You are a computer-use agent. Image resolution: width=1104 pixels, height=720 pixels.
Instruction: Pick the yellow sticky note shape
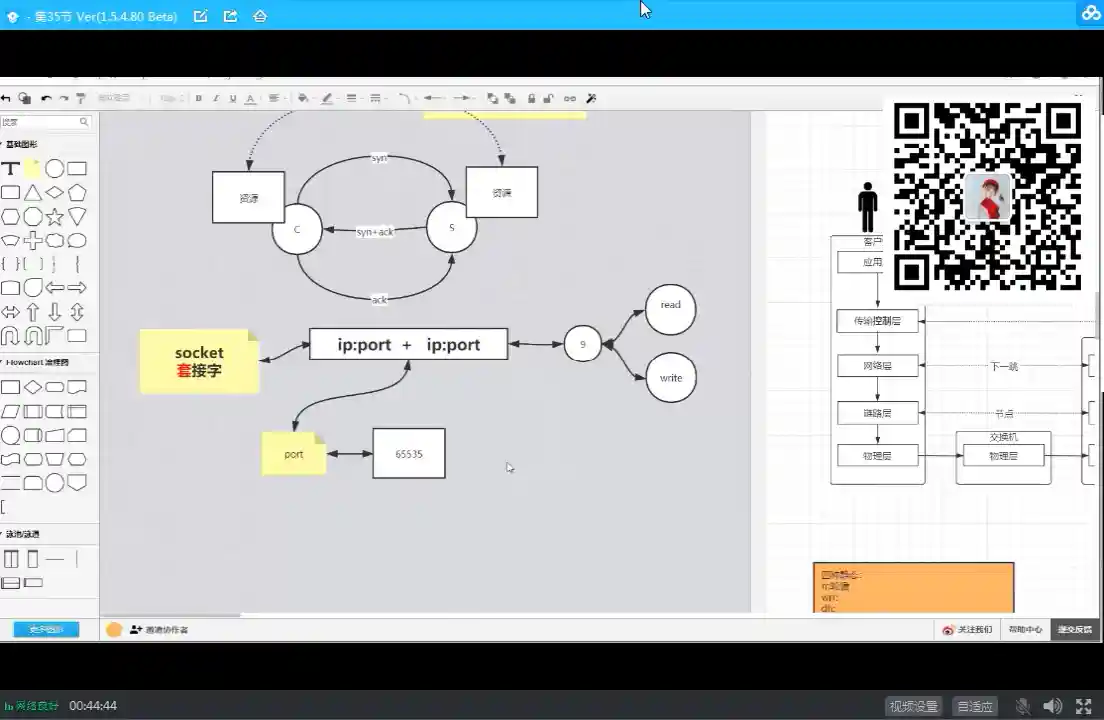(32, 169)
